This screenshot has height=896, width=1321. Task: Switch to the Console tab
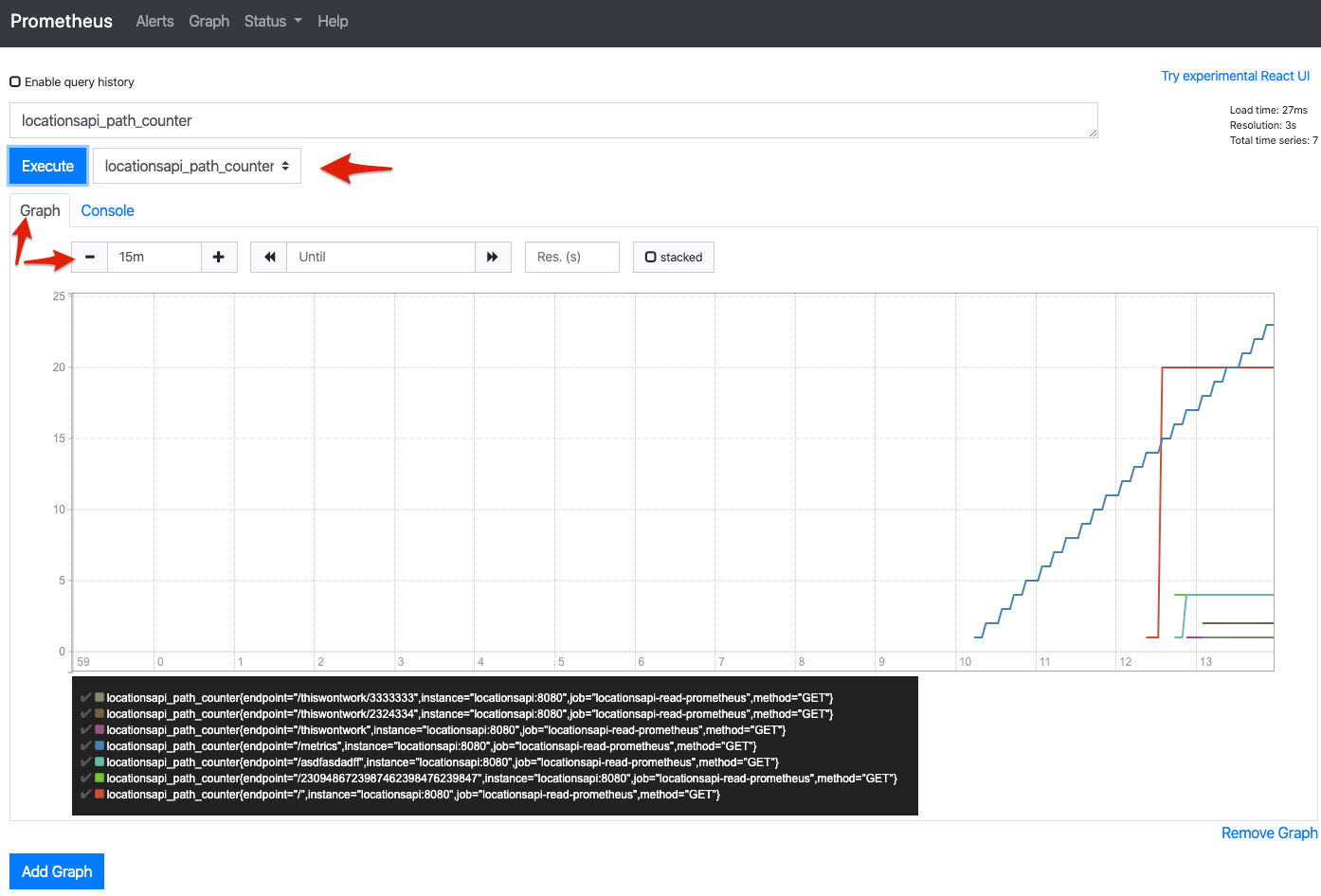[107, 210]
